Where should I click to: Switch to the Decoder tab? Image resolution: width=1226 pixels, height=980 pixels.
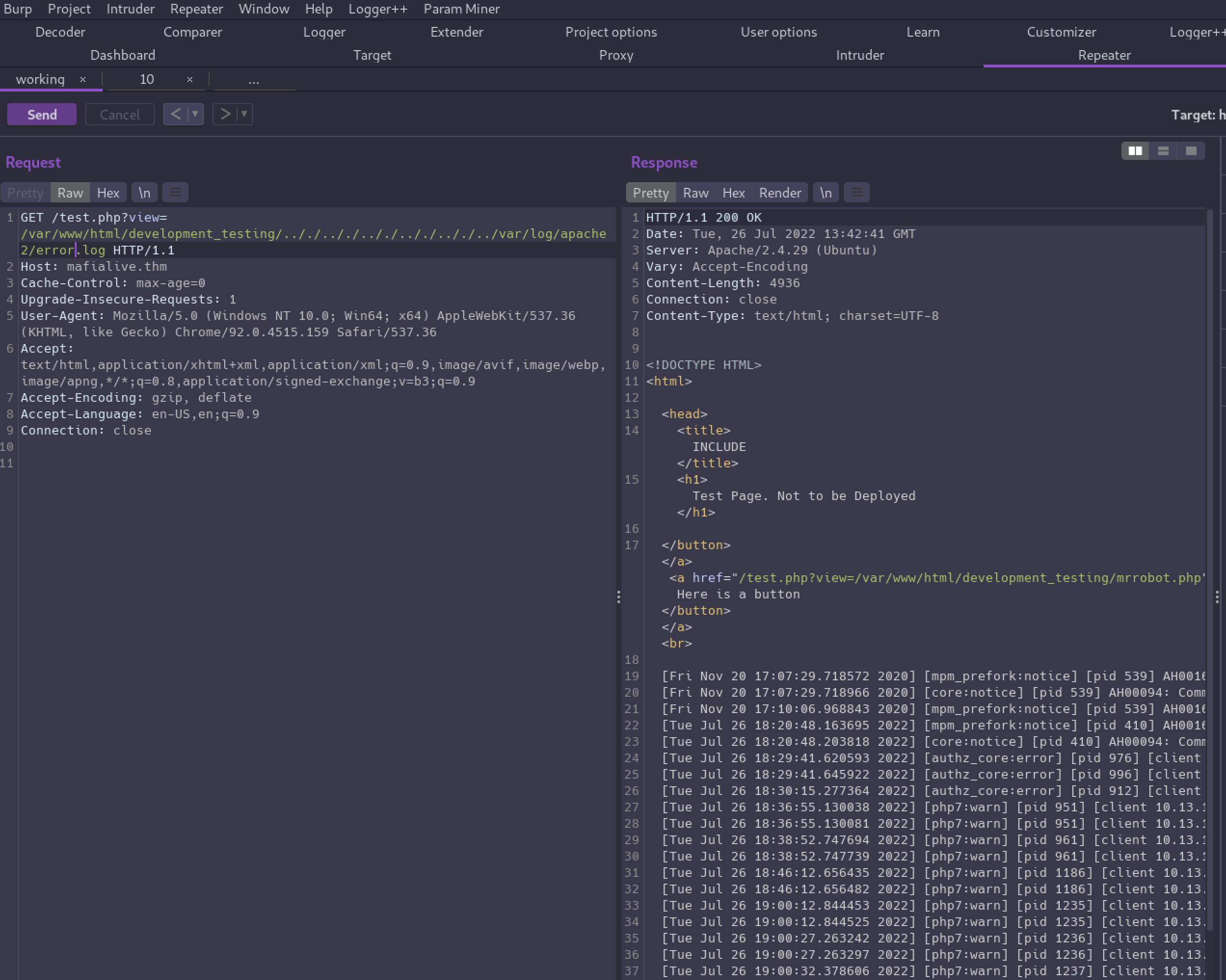60,32
